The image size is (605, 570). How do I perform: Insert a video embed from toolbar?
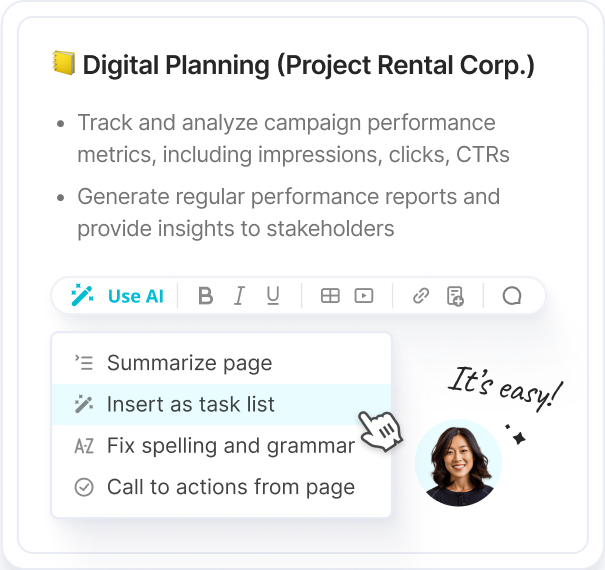click(364, 296)
